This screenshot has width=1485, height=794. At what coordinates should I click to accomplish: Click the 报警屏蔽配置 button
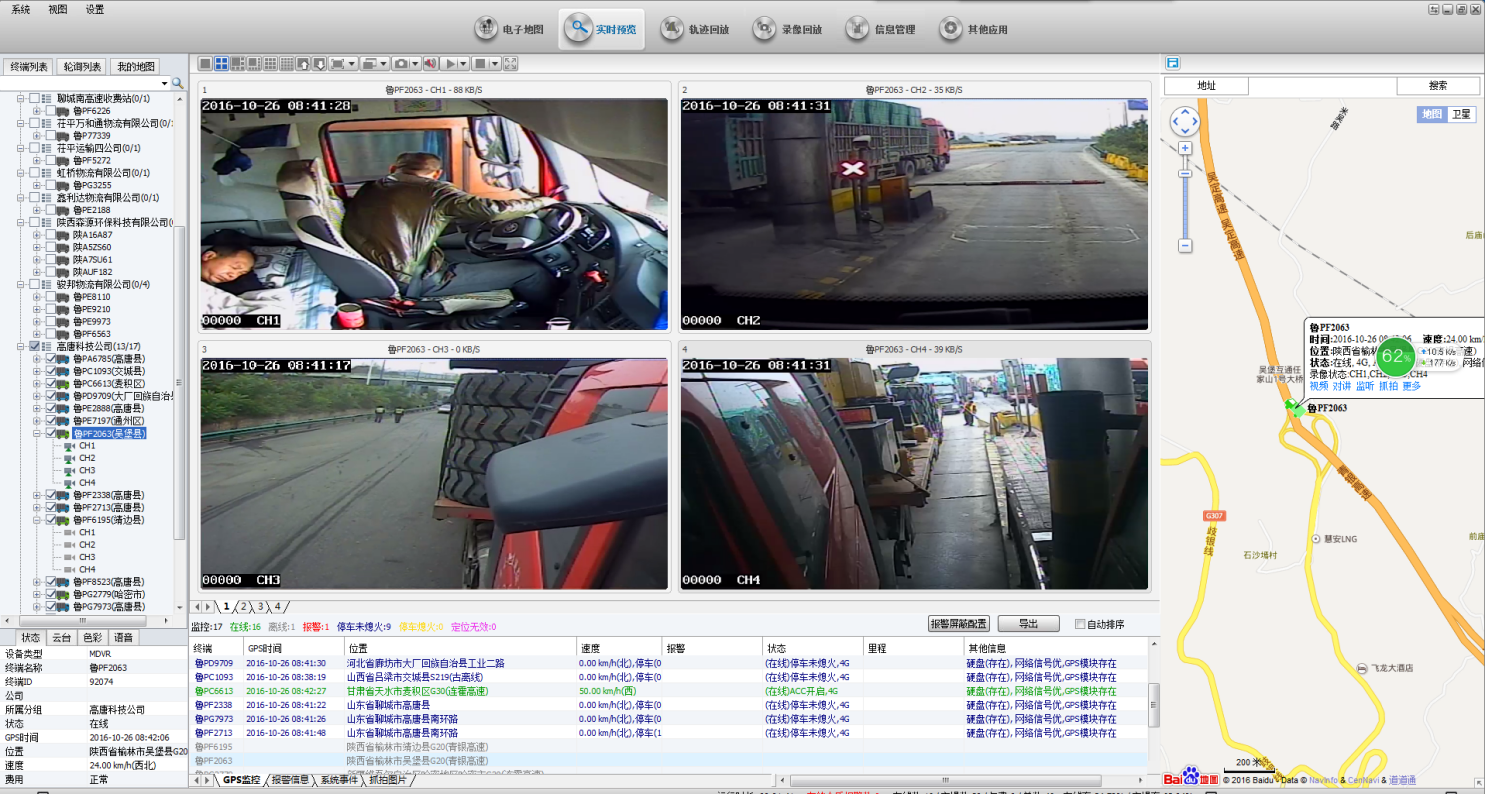pyautogui.click(x=958, y=624)
